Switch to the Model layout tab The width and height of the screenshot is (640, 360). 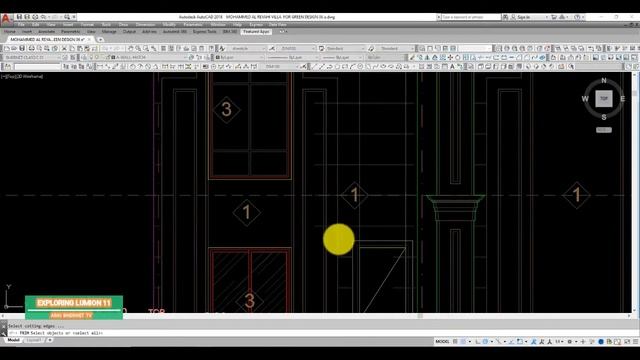click(13, 340)
